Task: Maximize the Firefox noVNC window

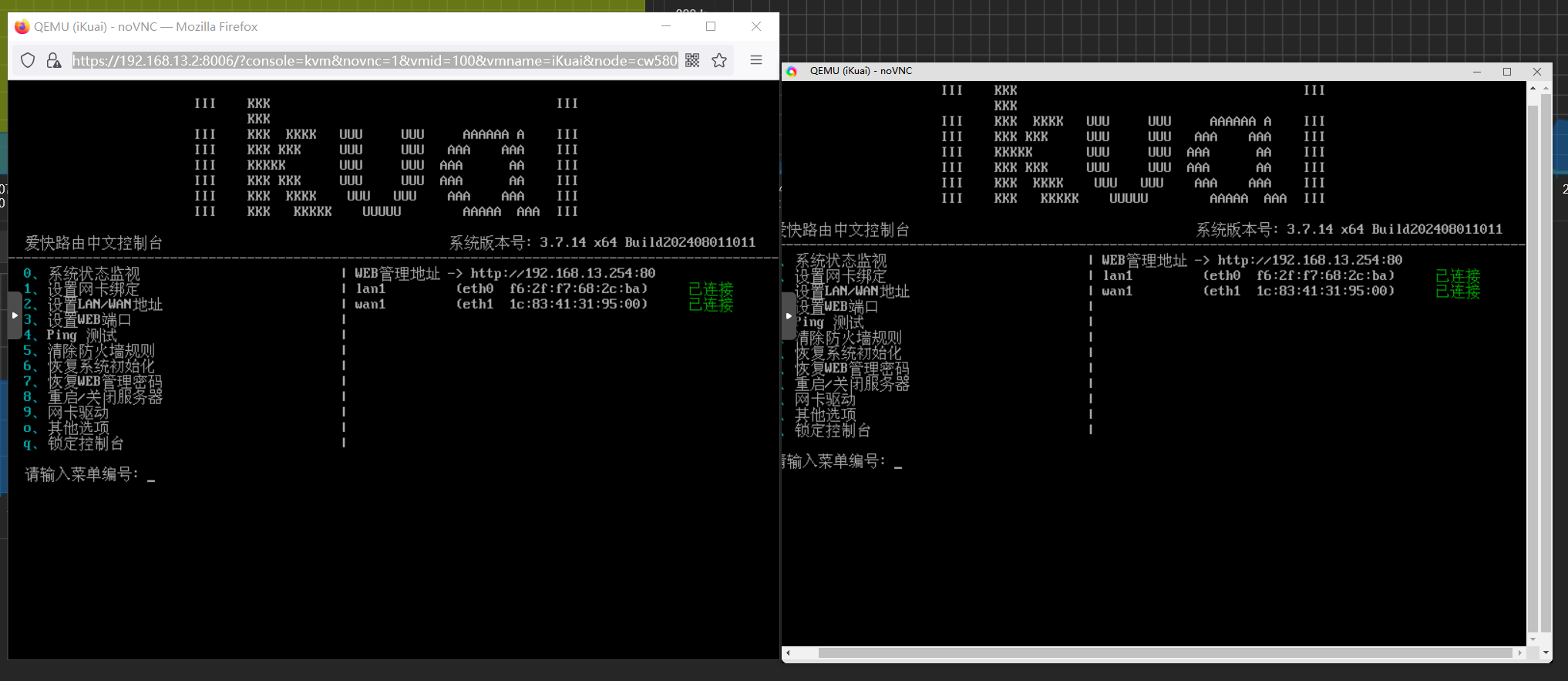Action: tap(711, 26)
